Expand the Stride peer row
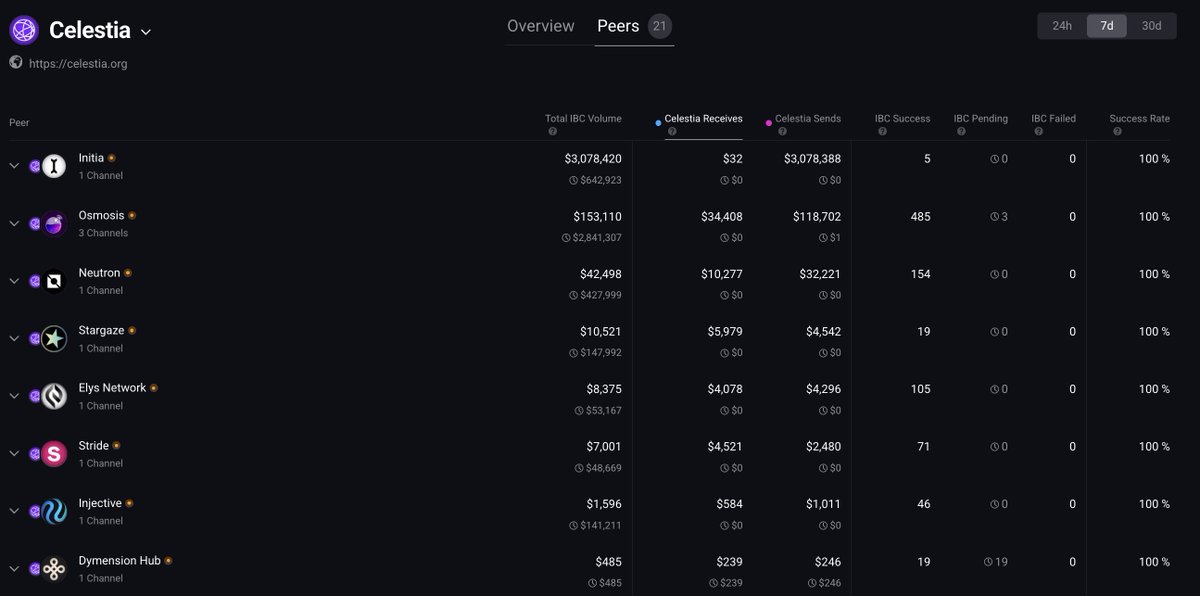 14,454
